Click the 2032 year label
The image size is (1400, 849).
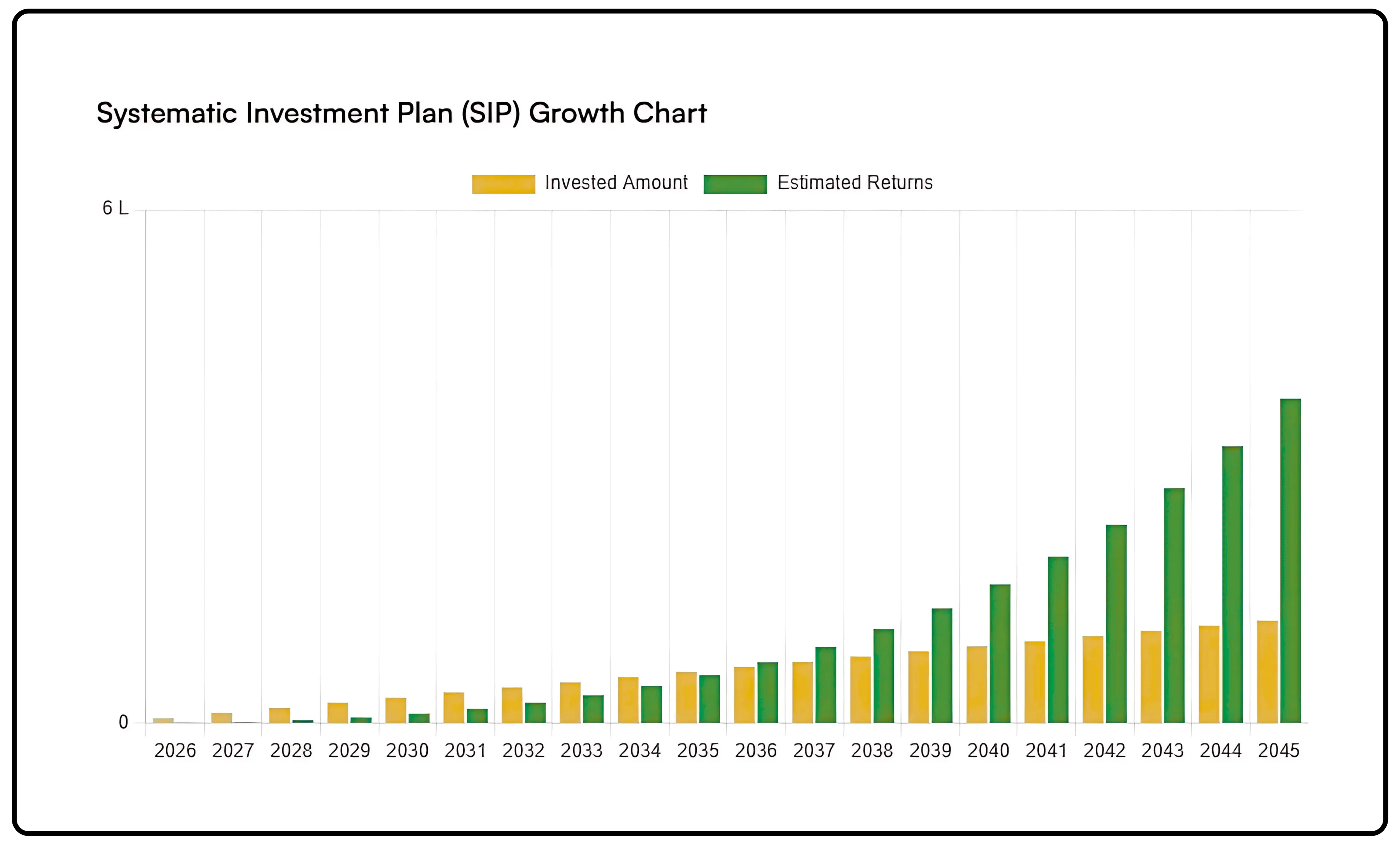523,751
